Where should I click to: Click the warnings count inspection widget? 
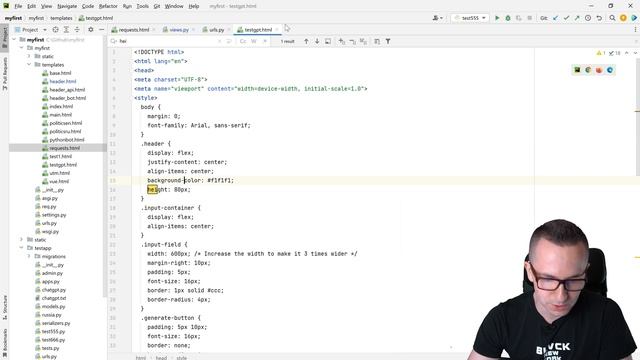(x=601, y=53)
